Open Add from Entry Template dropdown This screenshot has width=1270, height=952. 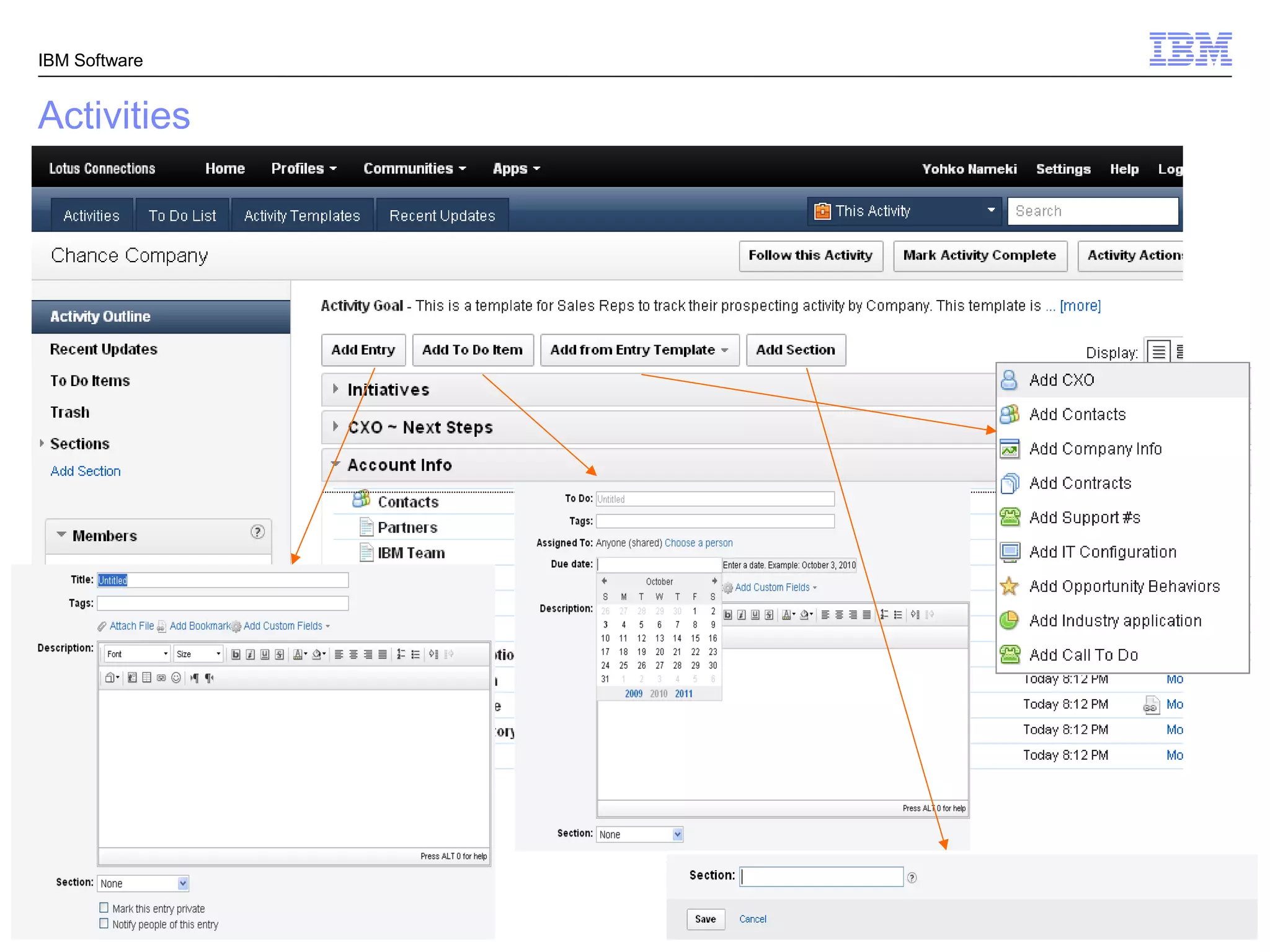(639, 350)
